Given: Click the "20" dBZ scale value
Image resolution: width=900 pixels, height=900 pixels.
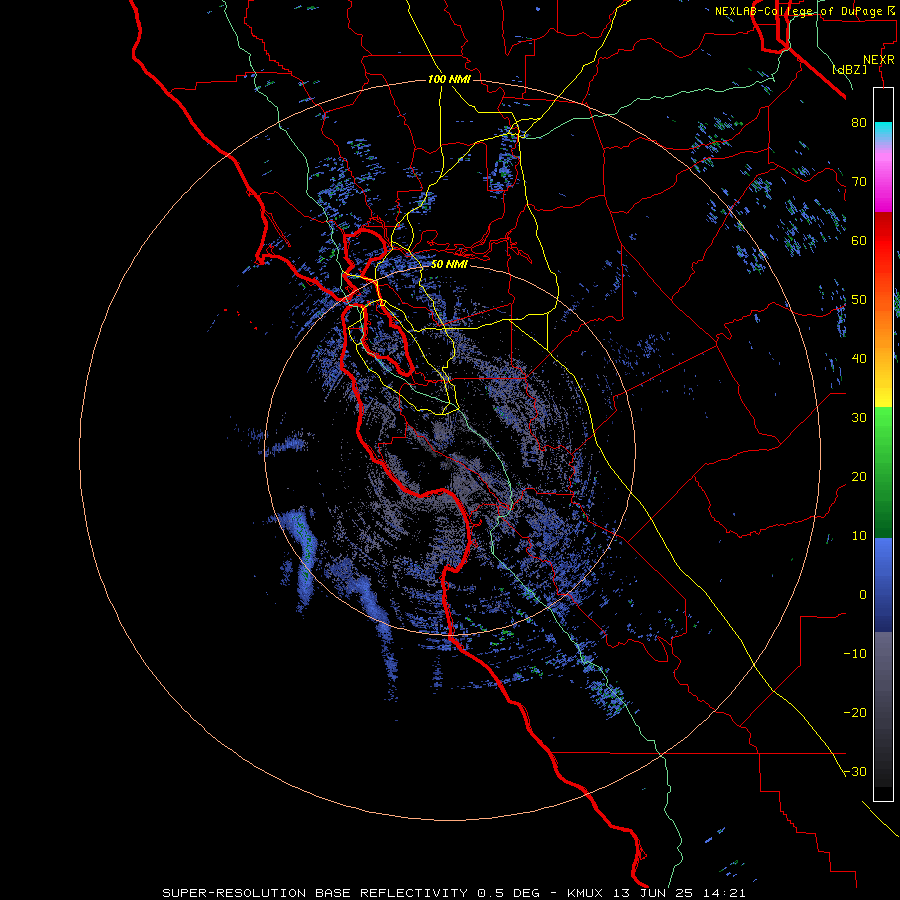Looking at the screenshot, I should pyautogui.click(x=859, y=477).
